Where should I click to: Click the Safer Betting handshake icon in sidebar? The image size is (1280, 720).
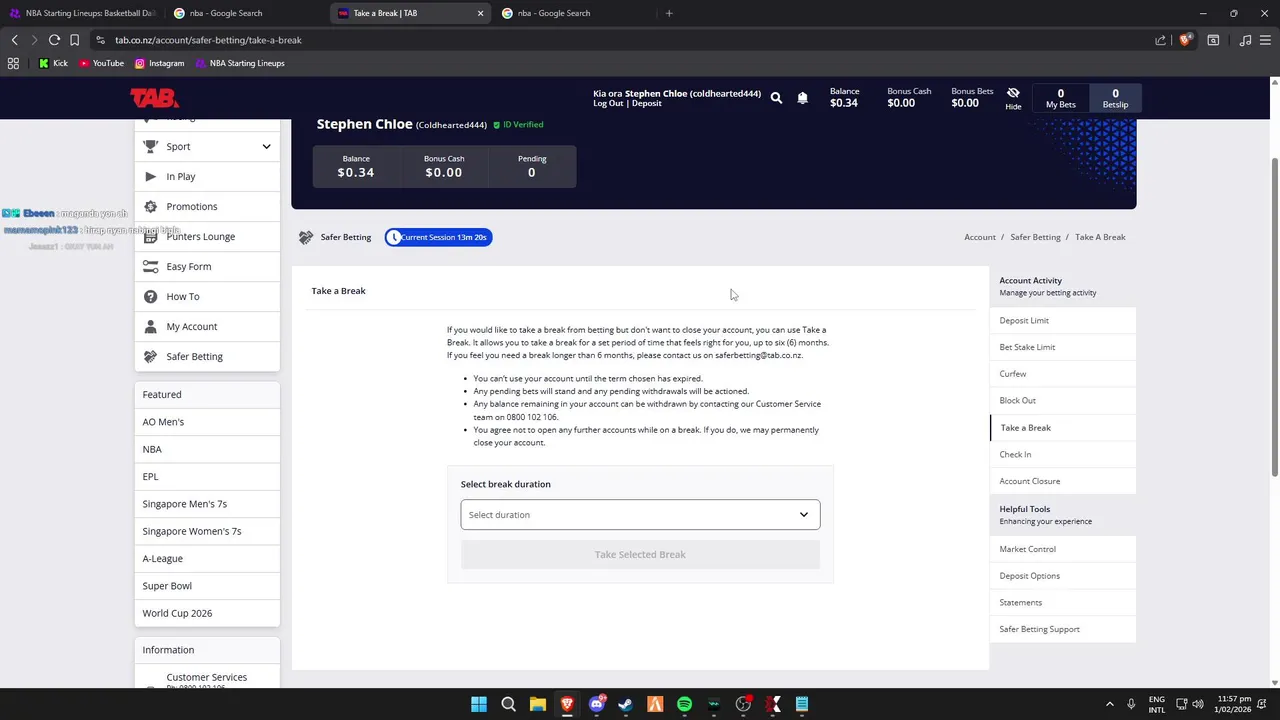point(150,356)
